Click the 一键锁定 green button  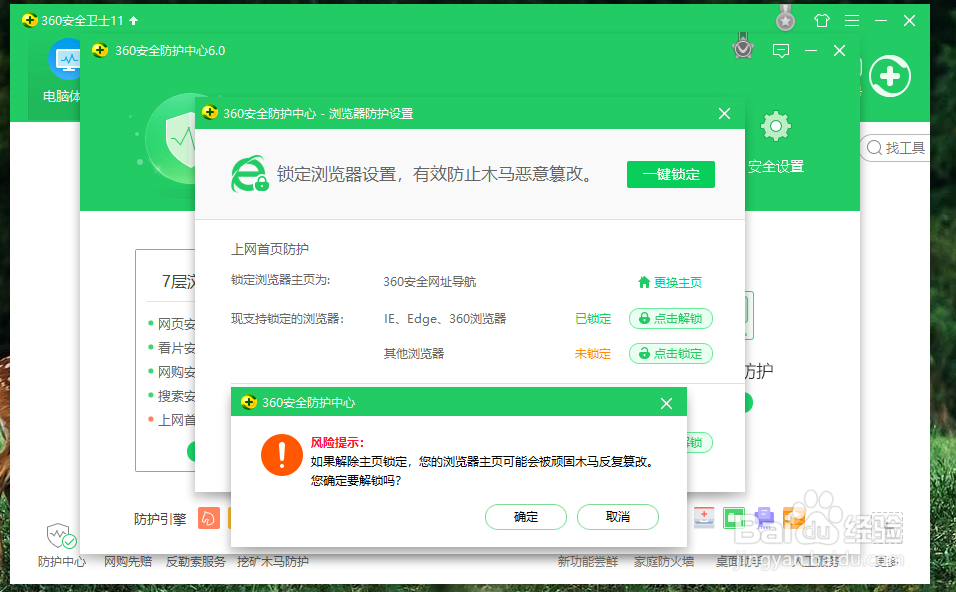tap(671, 174)
